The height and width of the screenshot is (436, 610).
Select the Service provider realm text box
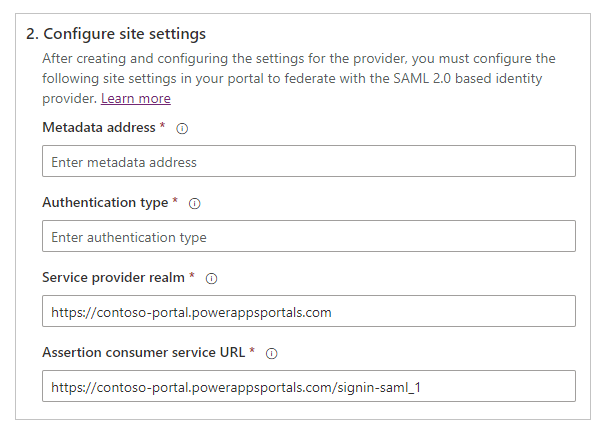pyautogui.click(x=308, y=312)
